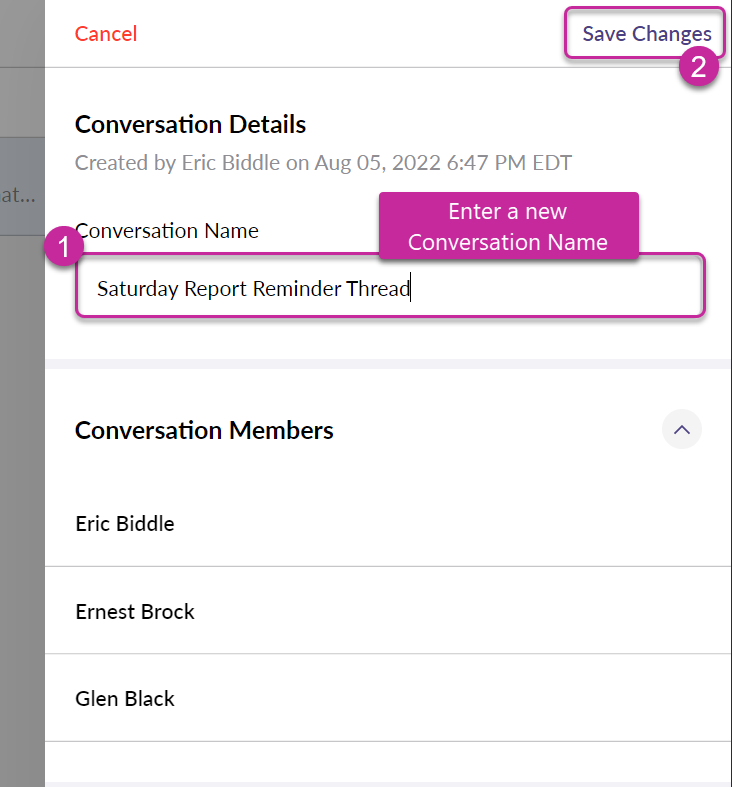
Task: Click the empty row below Glen Black
Action: point(388,762)
